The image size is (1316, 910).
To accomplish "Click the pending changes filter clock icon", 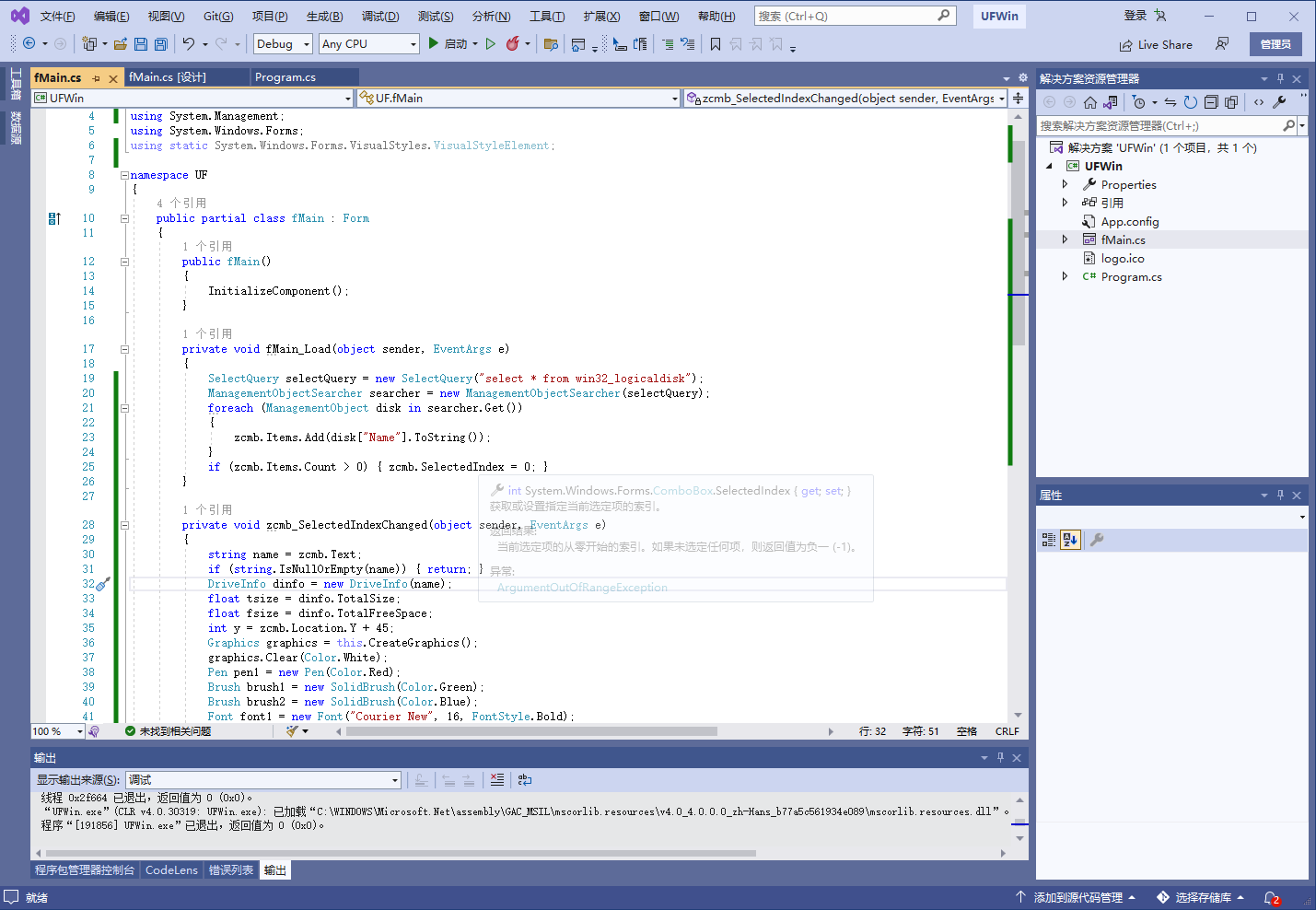I will (x=1139, y=102).
